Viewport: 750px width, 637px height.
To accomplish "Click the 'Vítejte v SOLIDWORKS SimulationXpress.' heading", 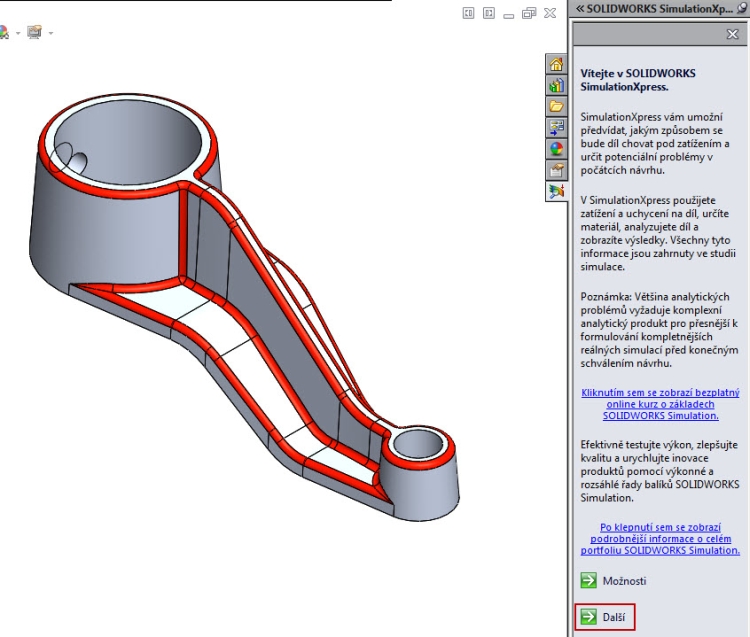I will click(638, 80).
